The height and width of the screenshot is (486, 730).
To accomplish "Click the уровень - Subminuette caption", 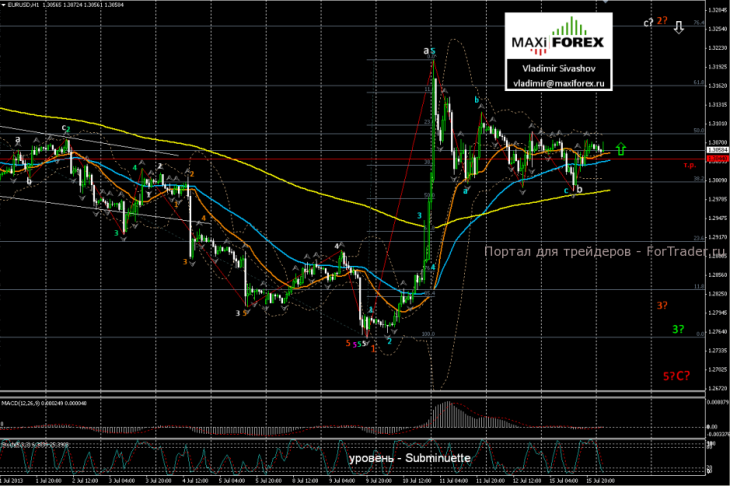I will coord(410,458).
